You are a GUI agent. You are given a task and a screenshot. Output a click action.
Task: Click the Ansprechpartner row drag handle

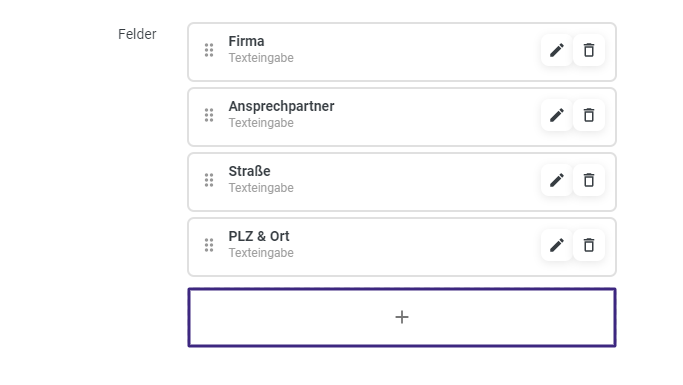tap(209, 115)
